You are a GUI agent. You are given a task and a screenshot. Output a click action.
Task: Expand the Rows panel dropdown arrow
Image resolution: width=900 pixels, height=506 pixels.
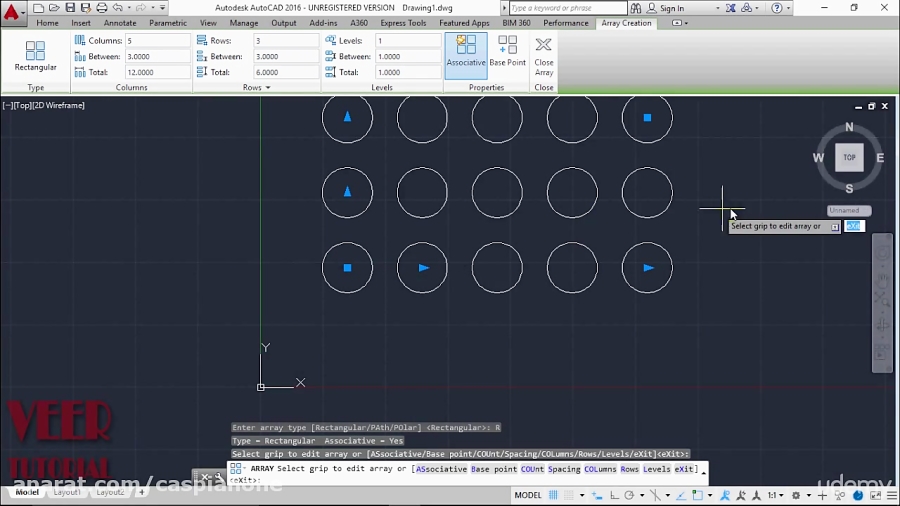pos(268,88)
